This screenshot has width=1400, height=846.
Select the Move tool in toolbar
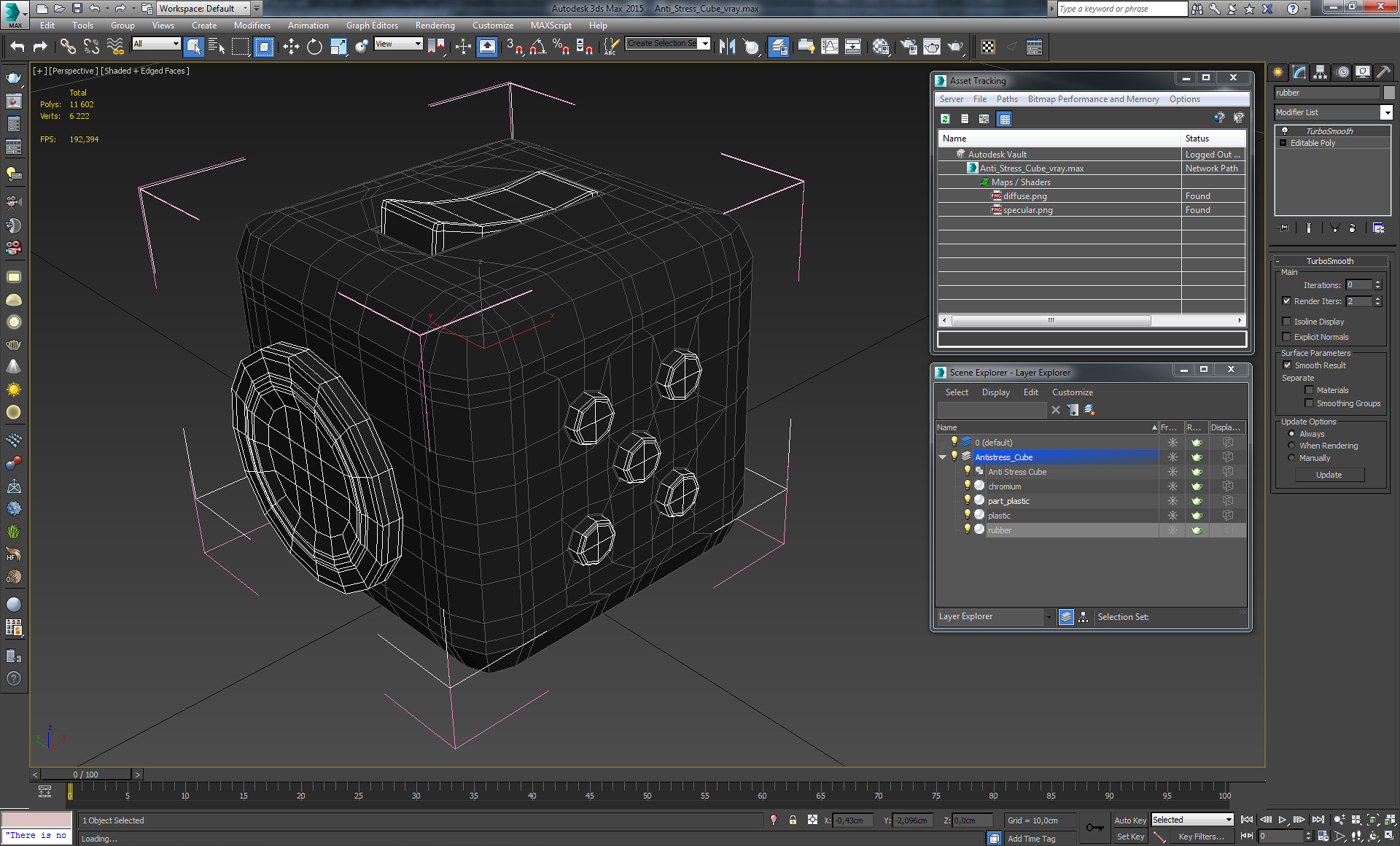tap(290, 47)
